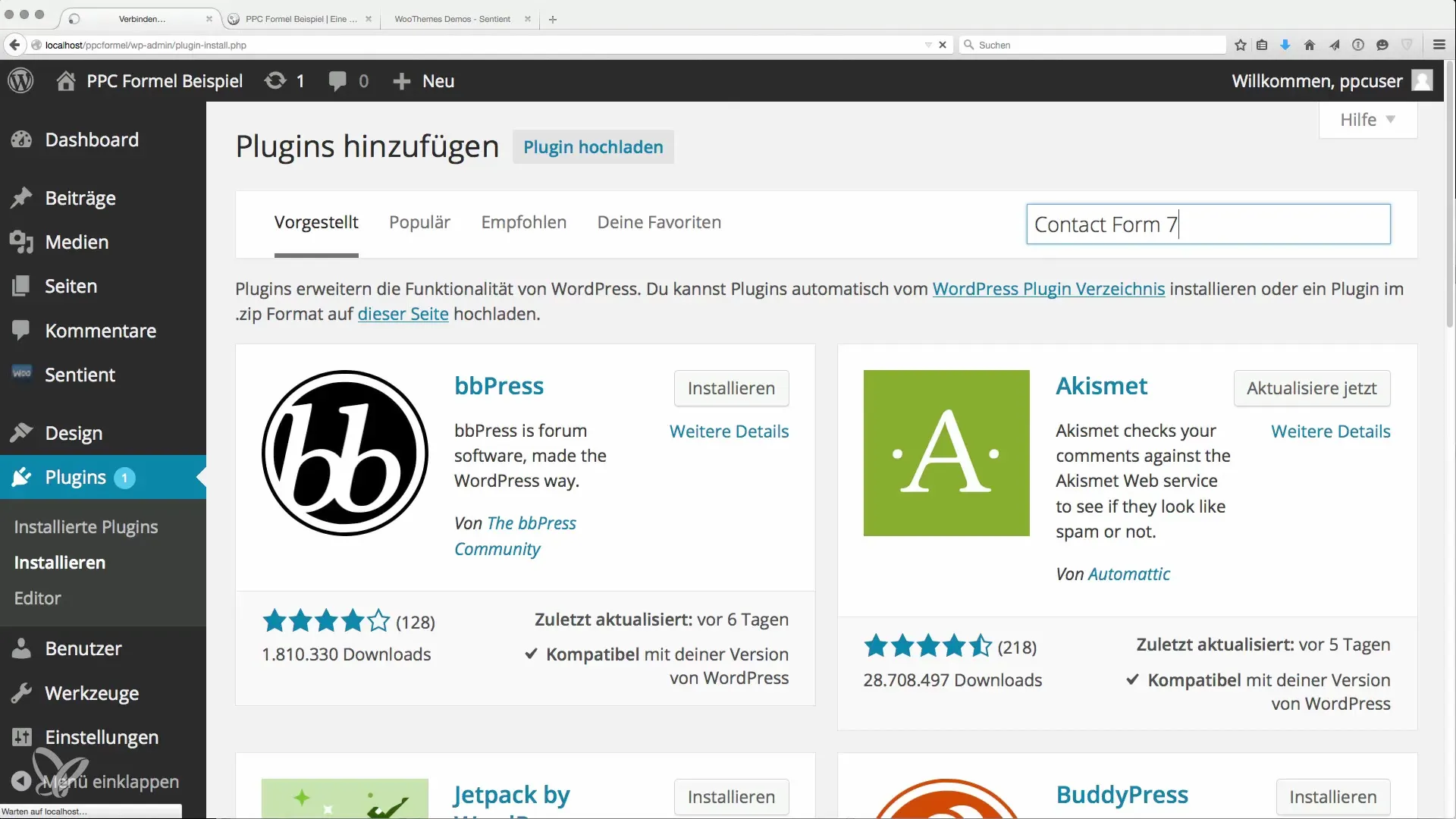This screenshot has width=1456, height=819.
Task: Click the Benutzer person icon in sidebar
Action: tap(21, 648)
